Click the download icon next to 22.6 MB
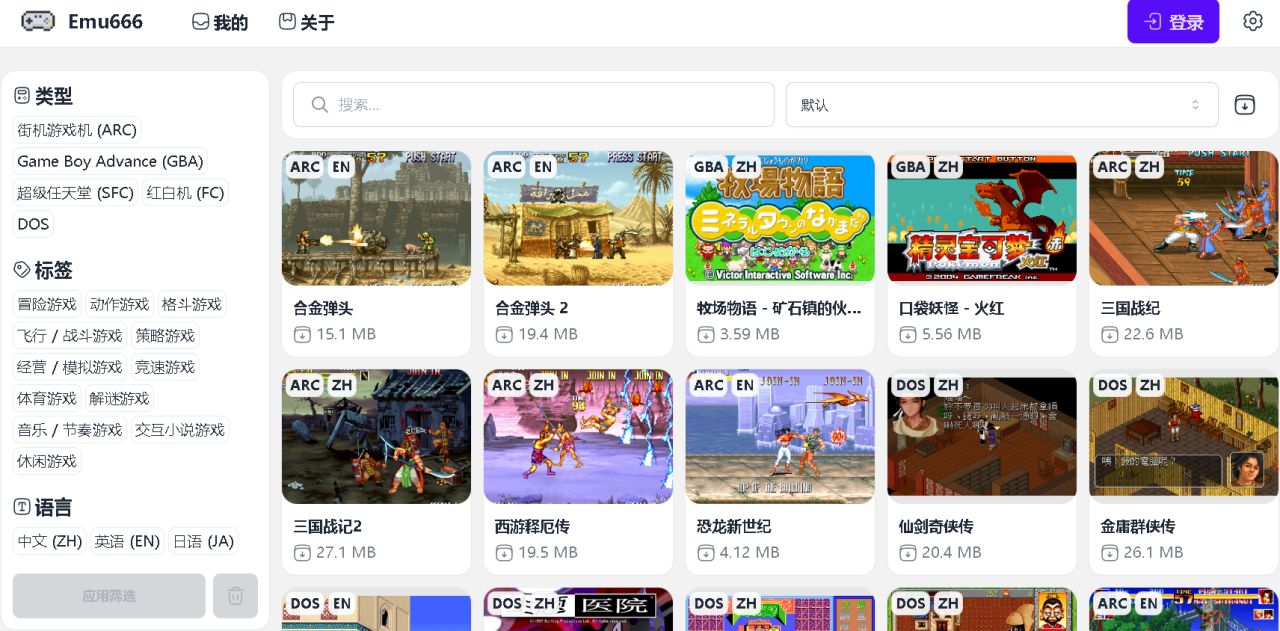Screen dimensions: 1280x631 point(1110,335)
